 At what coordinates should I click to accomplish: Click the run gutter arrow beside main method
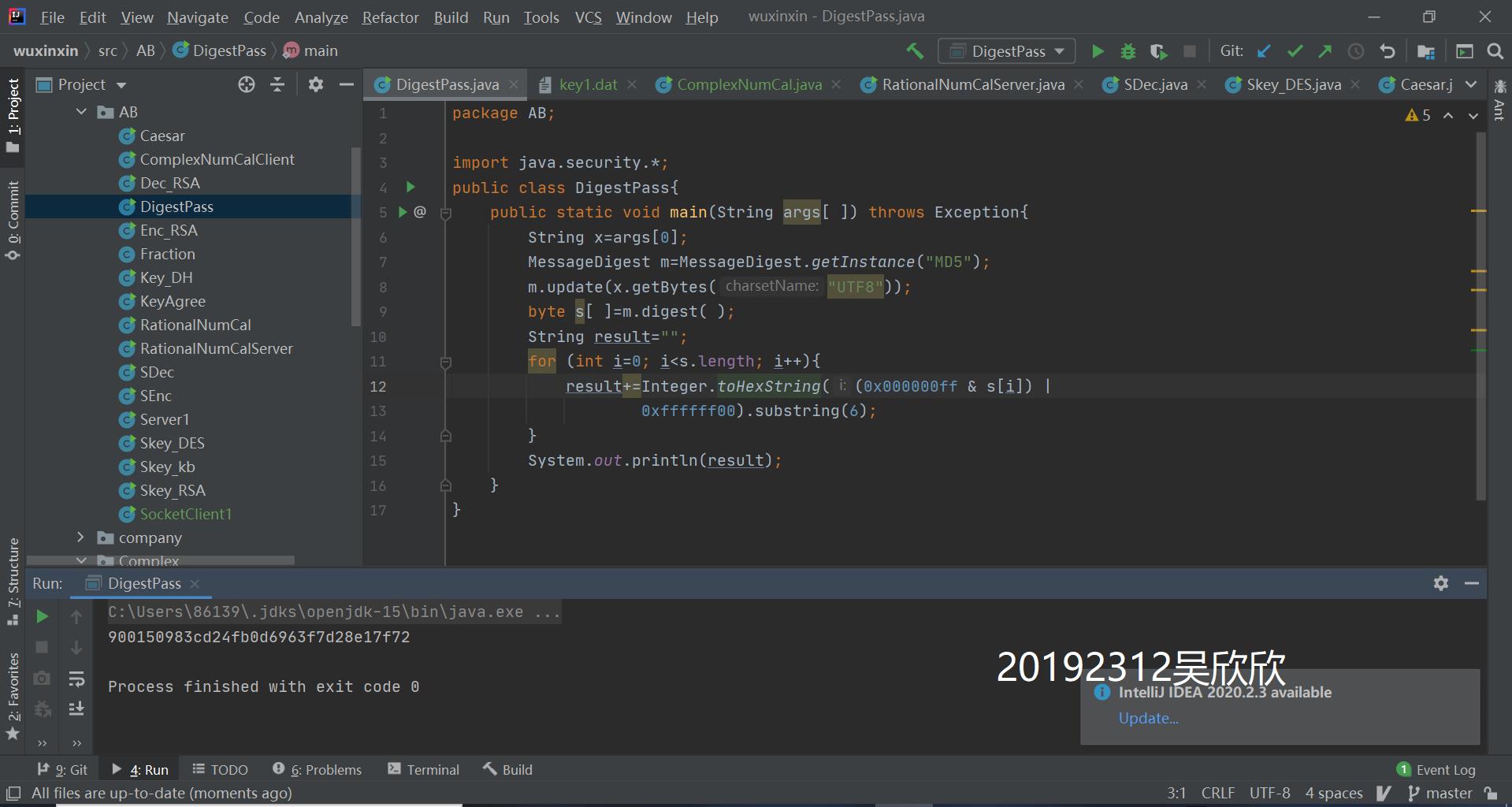click(x=403, y=212)
